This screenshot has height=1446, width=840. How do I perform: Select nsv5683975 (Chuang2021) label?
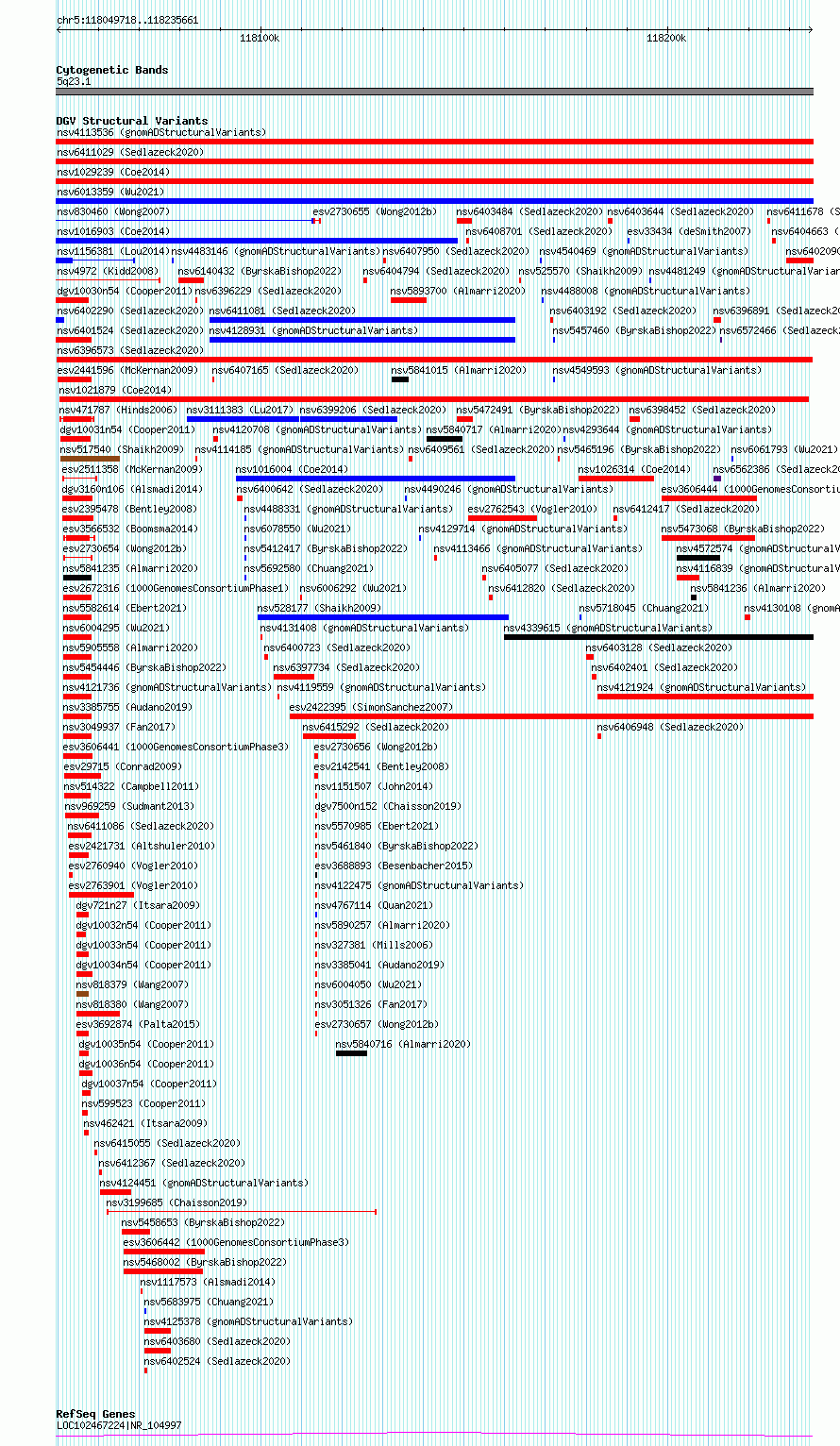pyautogui.click(x=210, y=1302)
